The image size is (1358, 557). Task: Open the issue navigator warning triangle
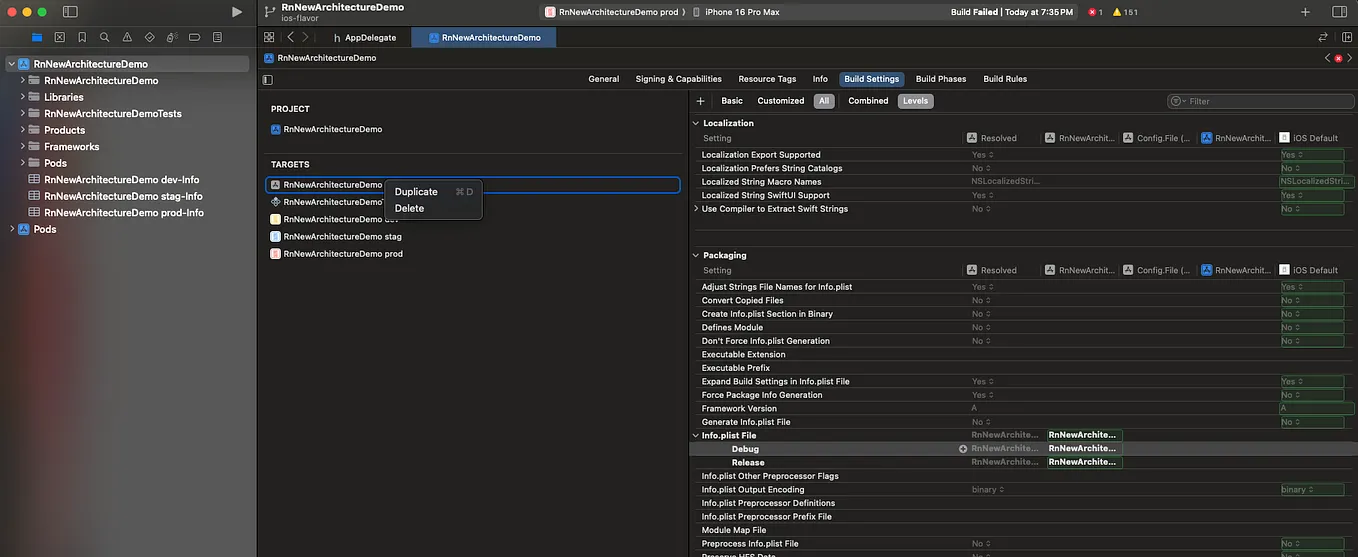click(x=127, y=37)
